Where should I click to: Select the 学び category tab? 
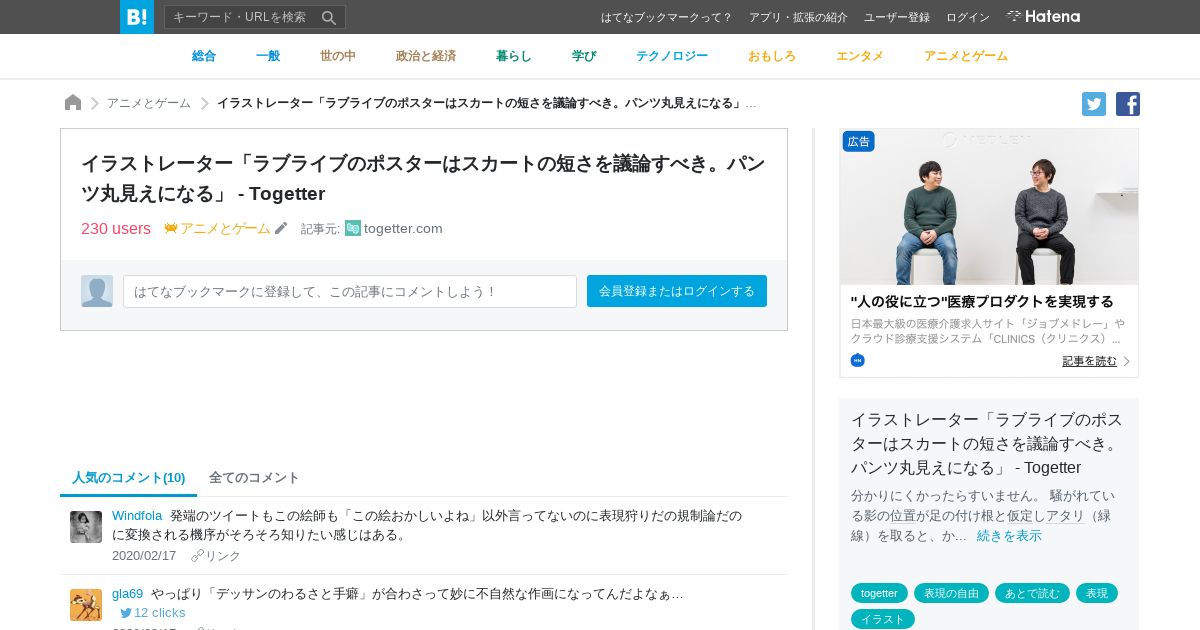584,56
